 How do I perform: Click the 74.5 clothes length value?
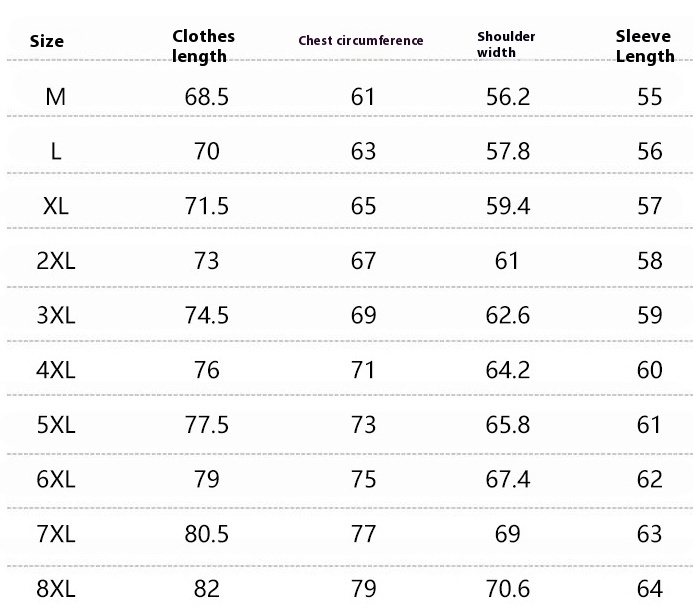pos(206,316)
